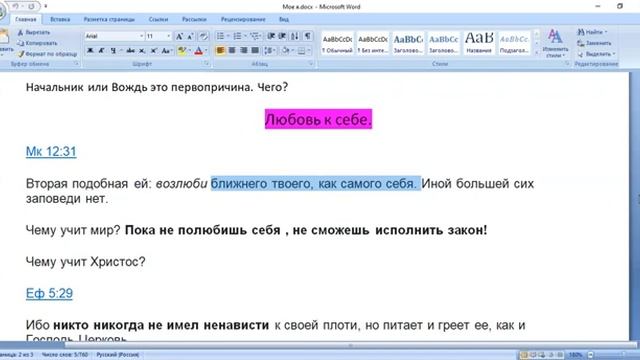
Task: Open the Ссылки ribbon tab
Action: (x=158, y=19)
